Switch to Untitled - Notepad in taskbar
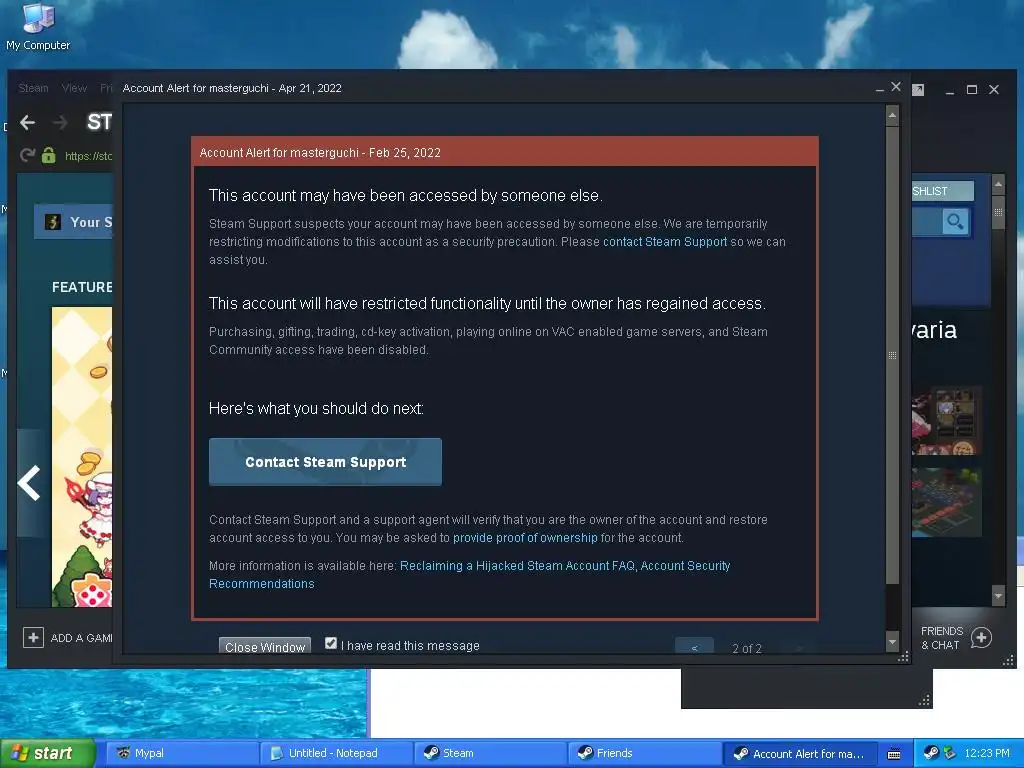This screenshot has width=1024, height=768. click(336, 753)
